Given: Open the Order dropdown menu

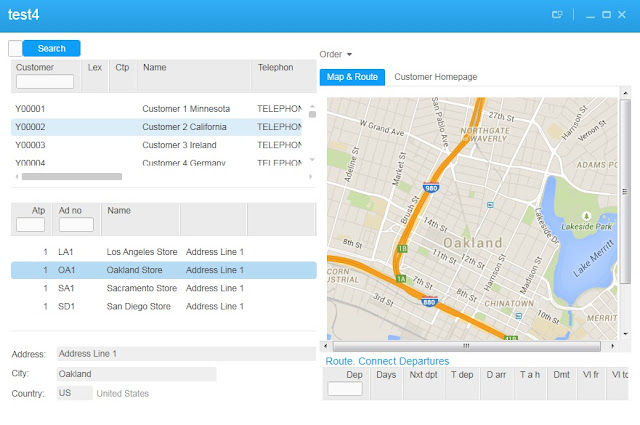Looking at the screenshot, I should coord(336,54).
